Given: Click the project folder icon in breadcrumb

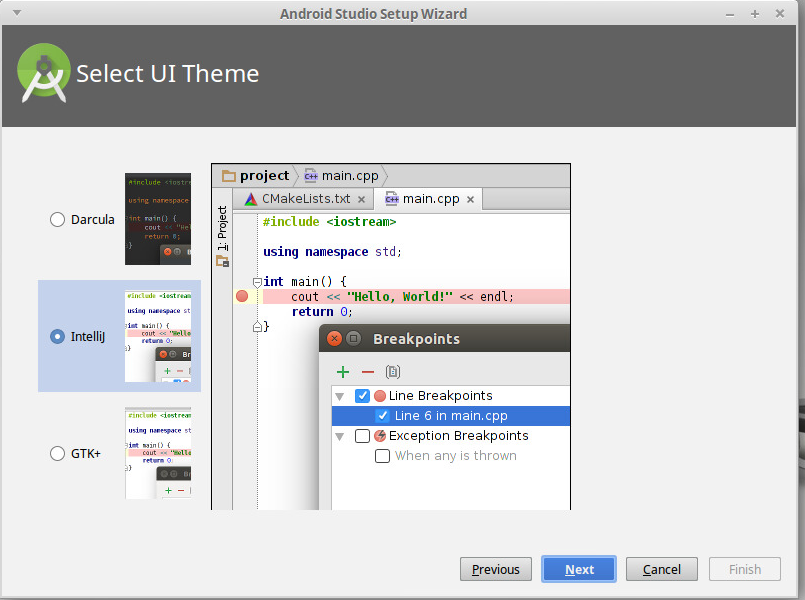Looking at the screenshot, I should tap(228, 176).
